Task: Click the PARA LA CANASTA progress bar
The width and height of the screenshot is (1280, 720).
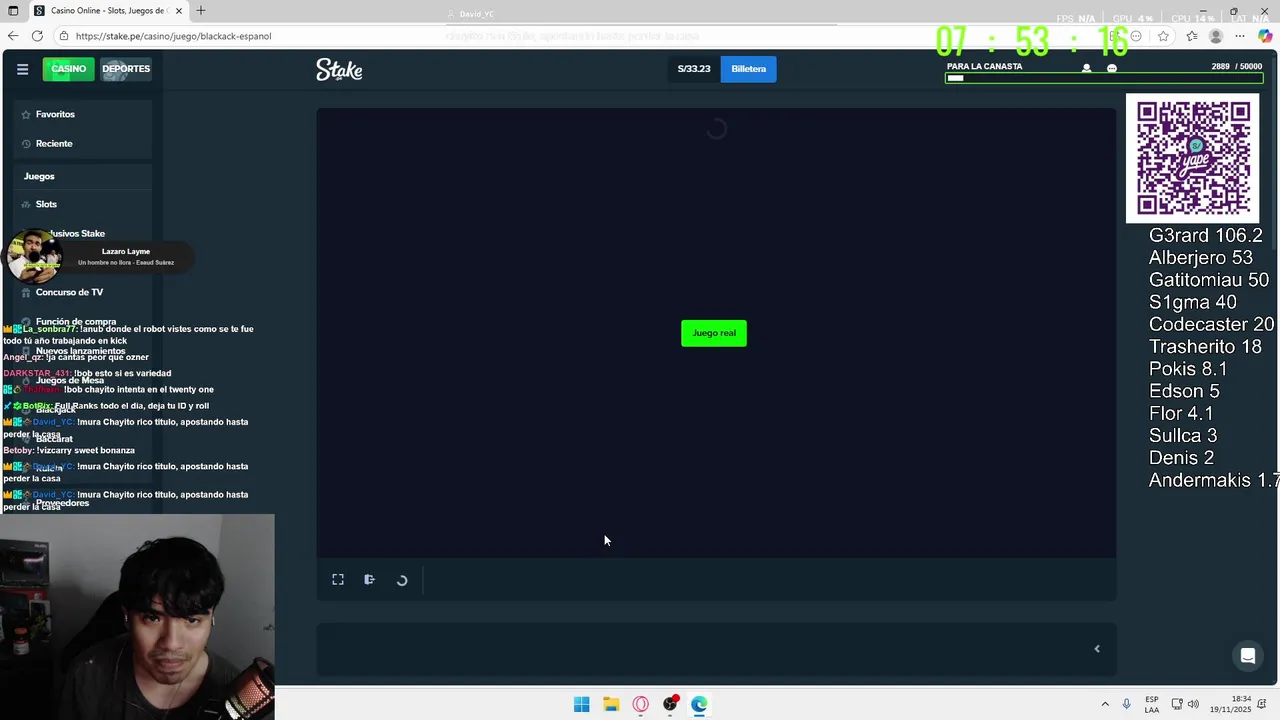Action: 1103,78
